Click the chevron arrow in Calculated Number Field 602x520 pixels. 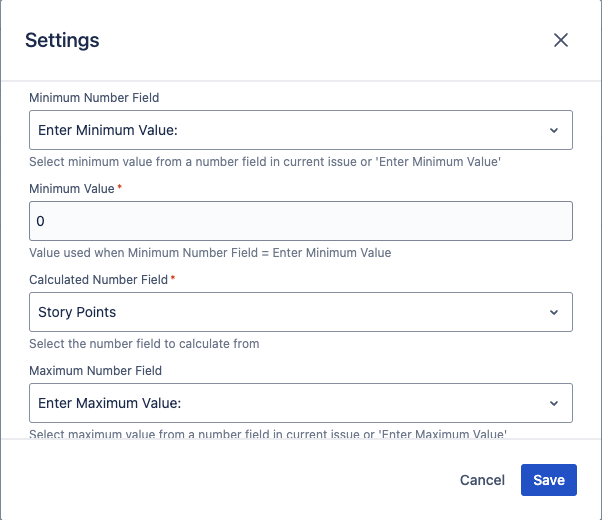554,312
